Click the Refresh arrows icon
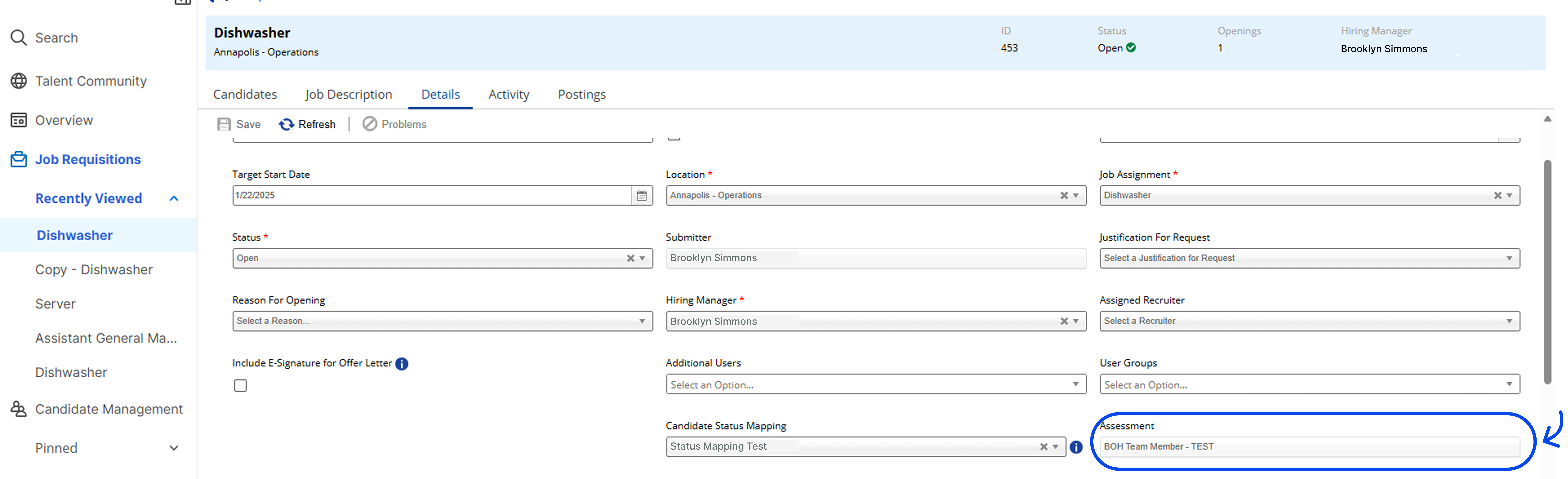The height and width of the screenshot is (479, 1568). coord(286,124)
